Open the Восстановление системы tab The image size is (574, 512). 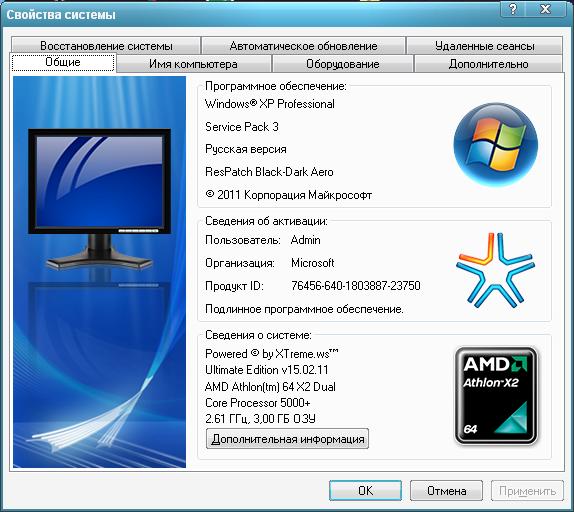pos(106,45)
